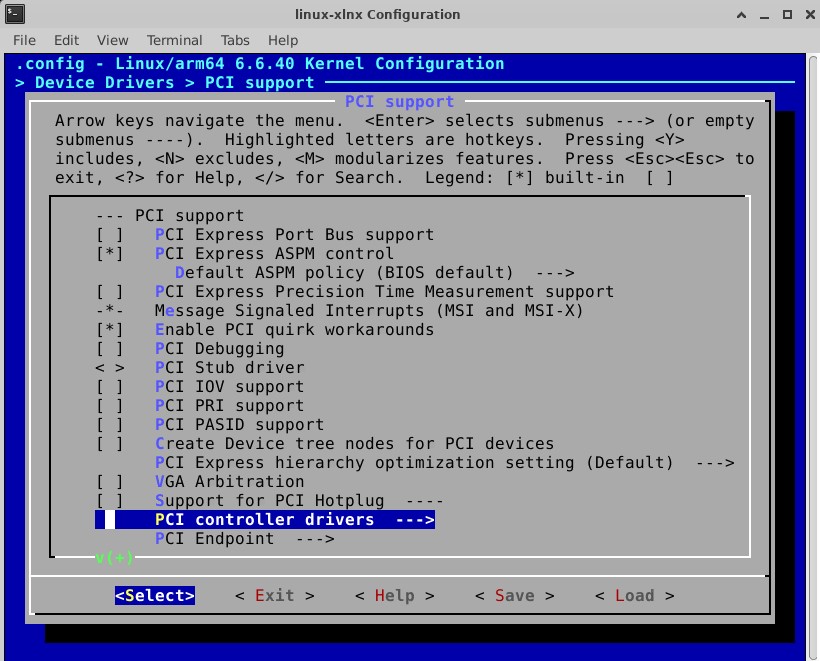Image resolution: width=820 pixels, height=661 pixels.
Task: Enable PCI IOV support
Action: tap(110, 387)
